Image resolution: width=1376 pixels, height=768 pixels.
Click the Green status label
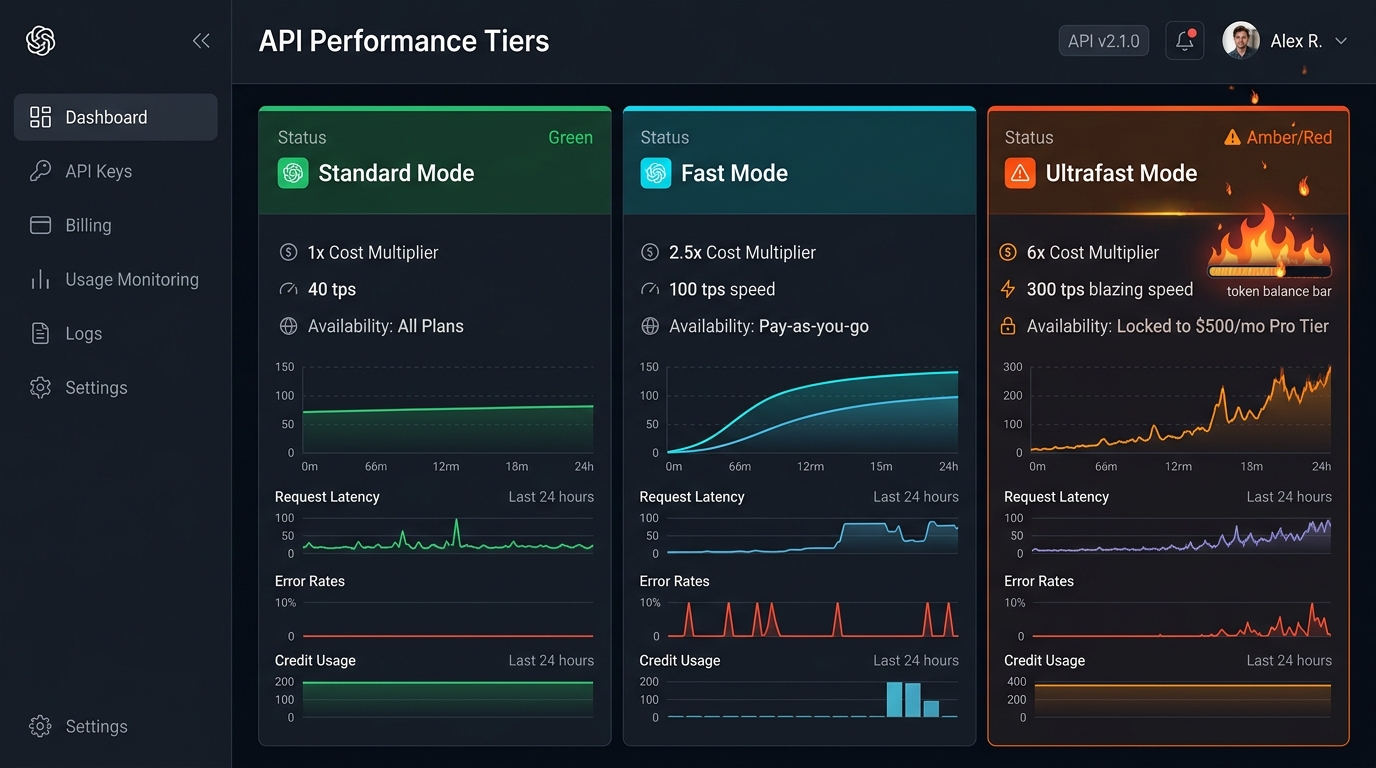coord(570,137)
